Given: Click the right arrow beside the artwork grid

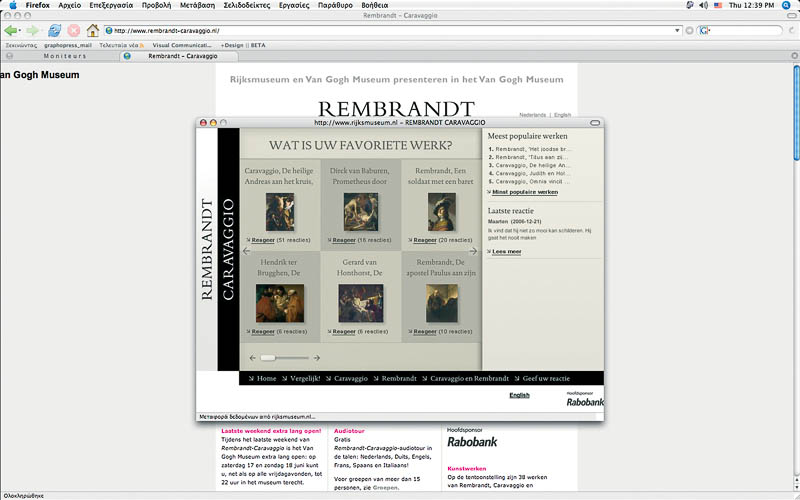Looking at the screenshot, I should pos(473,251).
